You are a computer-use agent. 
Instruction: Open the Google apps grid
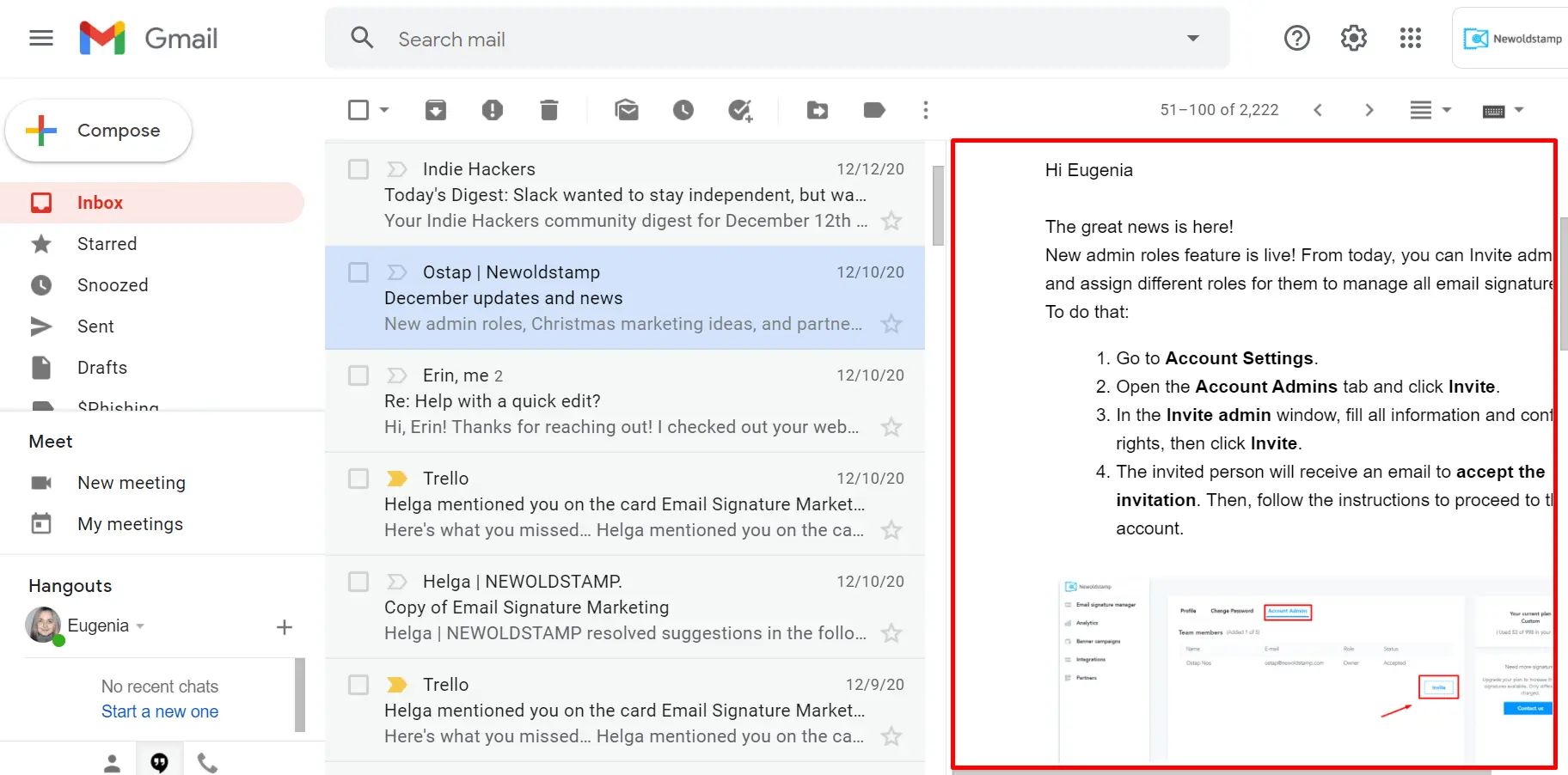coord(1410,38)
